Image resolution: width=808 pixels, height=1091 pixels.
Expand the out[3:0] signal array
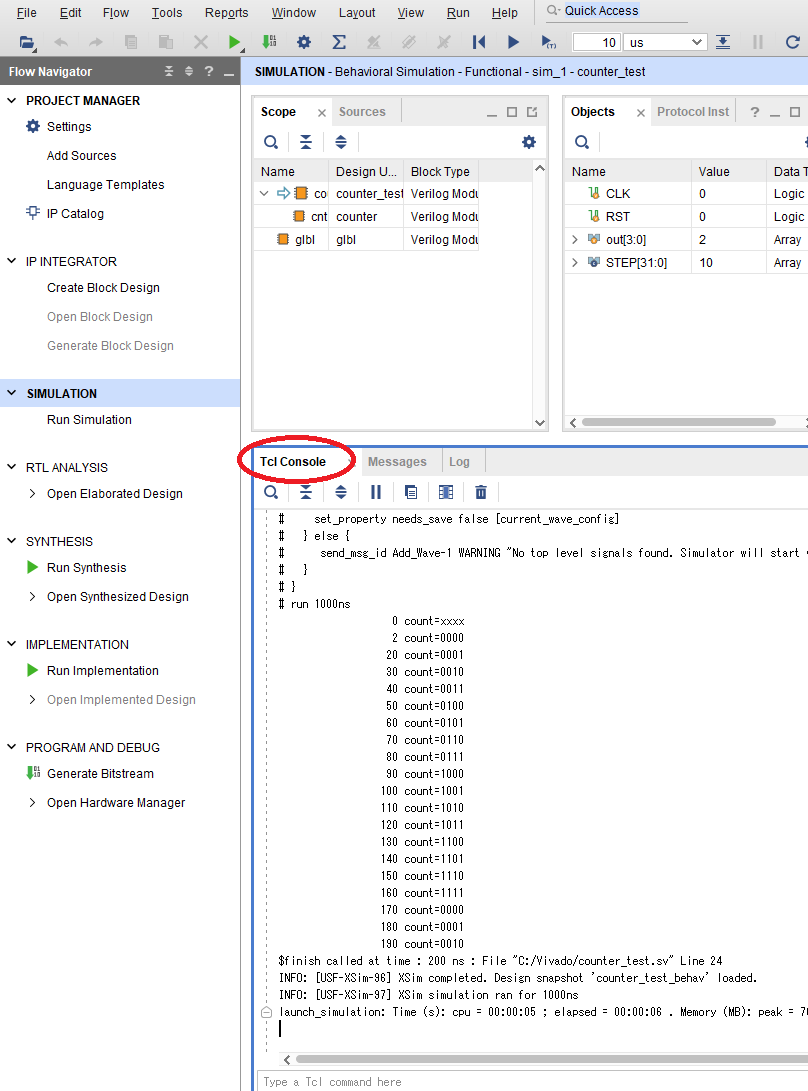(575, 240)
